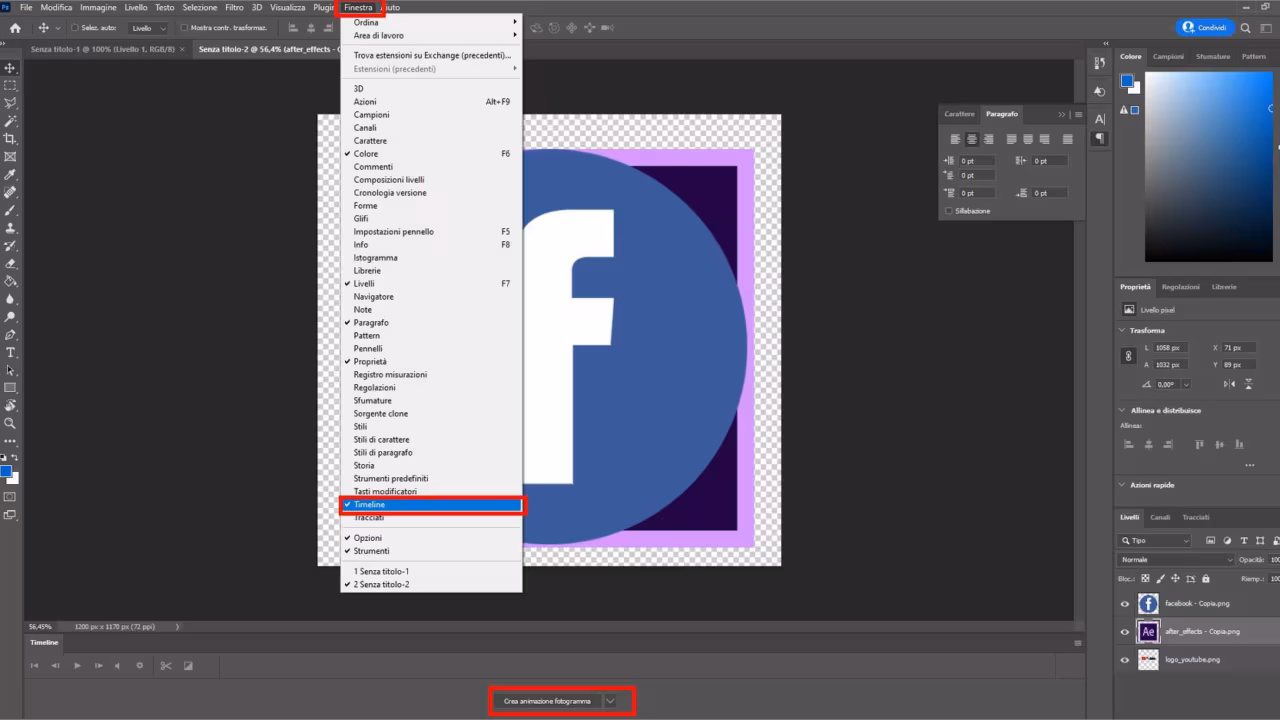
Task: Select the Move tool in the toolbar
Action: [11, 68]
